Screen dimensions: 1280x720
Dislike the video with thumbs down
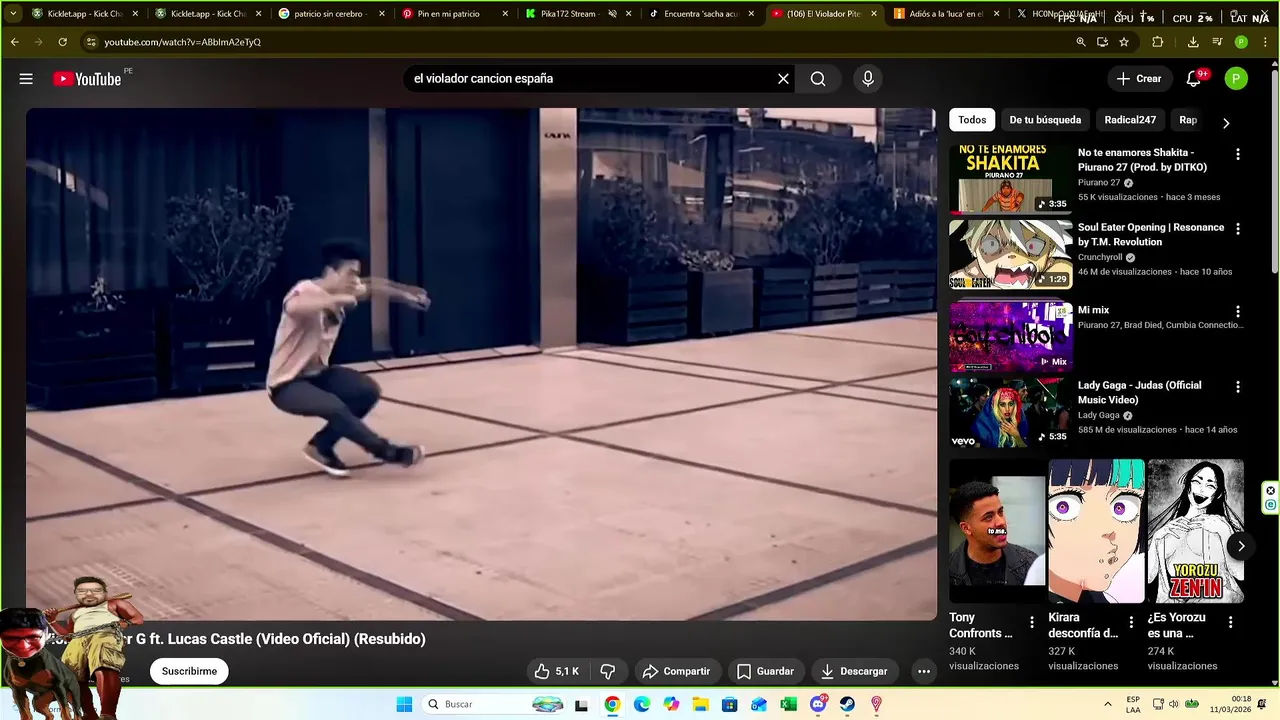pyautogui.click(x=607, y=671)
